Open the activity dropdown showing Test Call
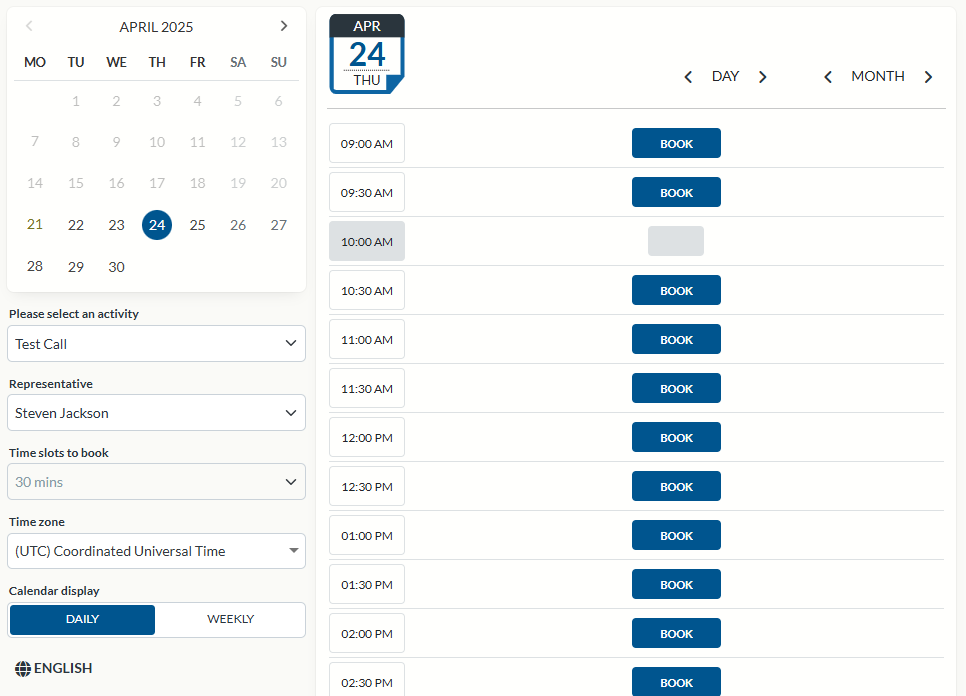Image resolution: width=966 pixels, height=696 pixels. [156, 344]
